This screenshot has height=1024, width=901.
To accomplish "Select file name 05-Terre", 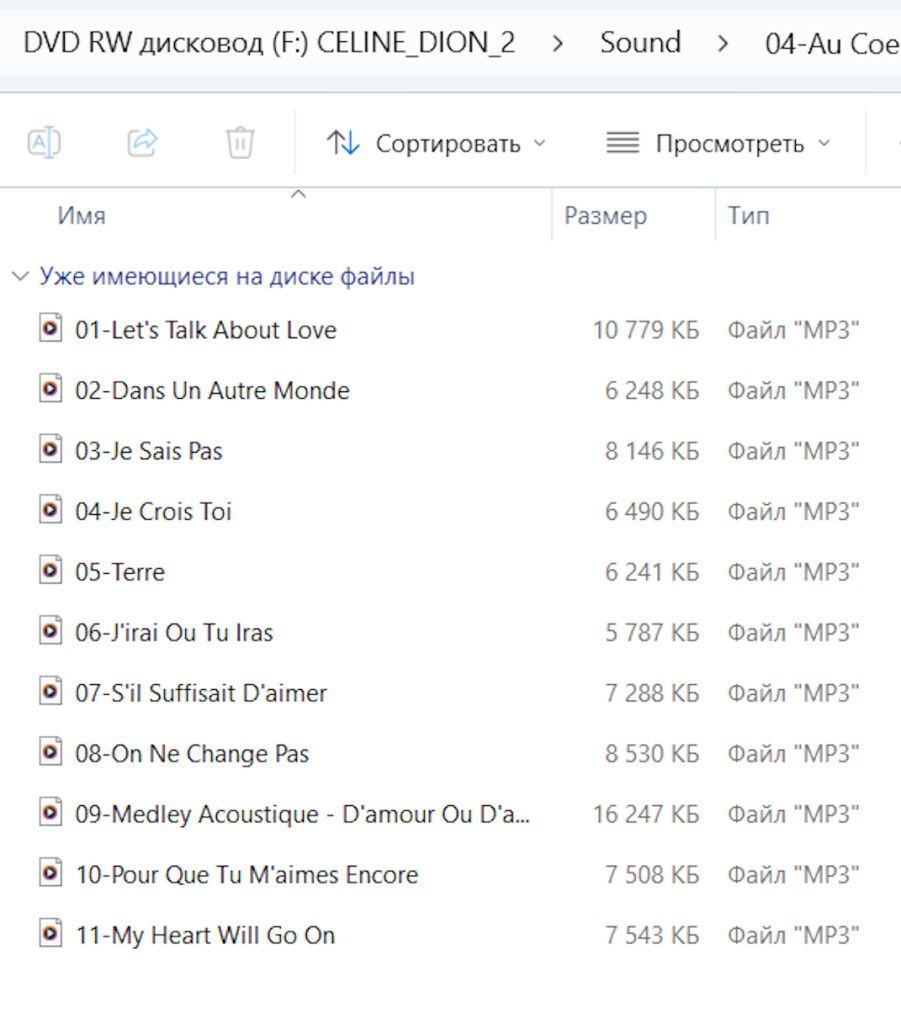I will pyautogui.click(x=120, y=572).
